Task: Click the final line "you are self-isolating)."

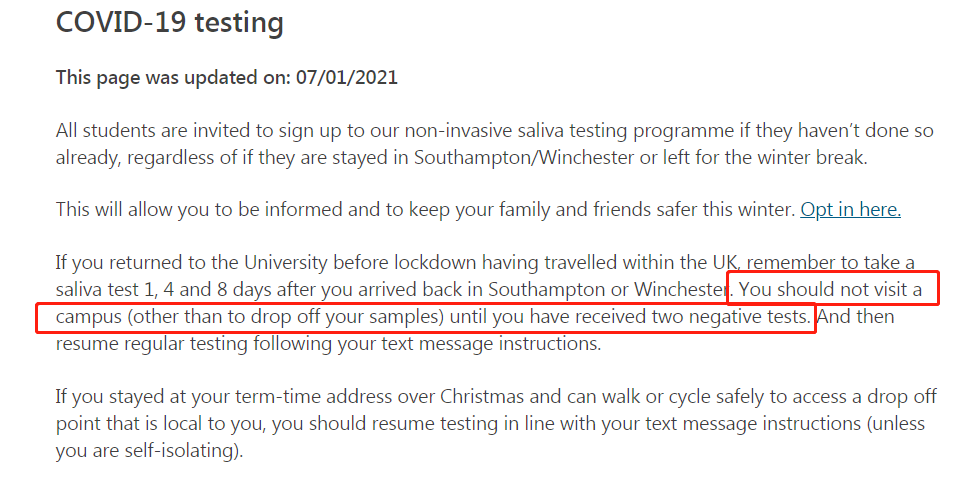Action: (150, 450)
